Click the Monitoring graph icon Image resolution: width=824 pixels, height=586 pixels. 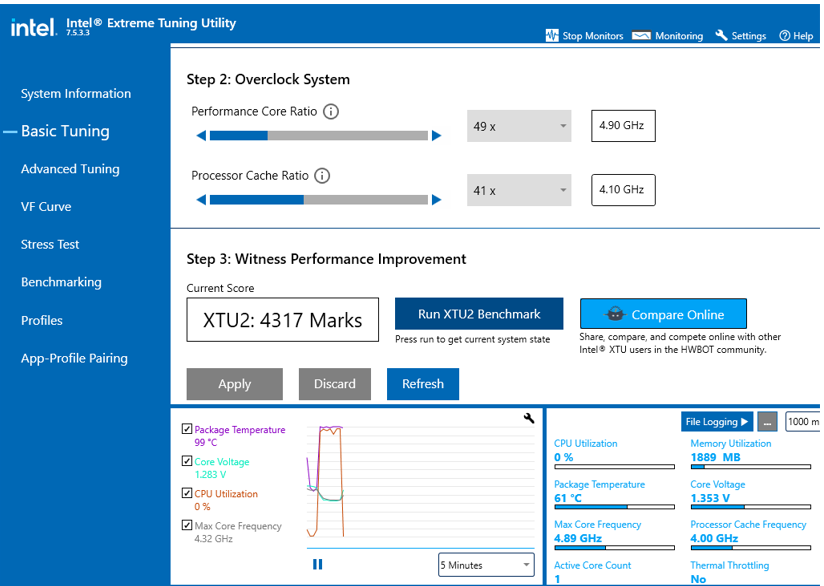point(641,35)
